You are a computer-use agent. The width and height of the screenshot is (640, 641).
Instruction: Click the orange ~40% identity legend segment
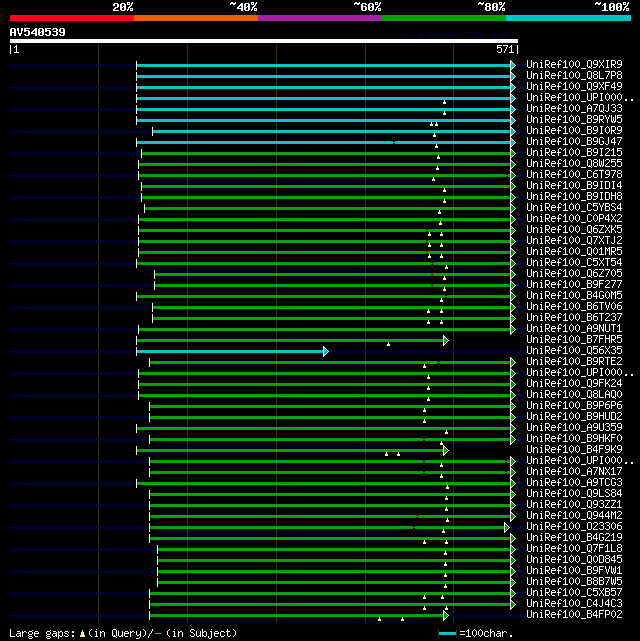point(196,18)
